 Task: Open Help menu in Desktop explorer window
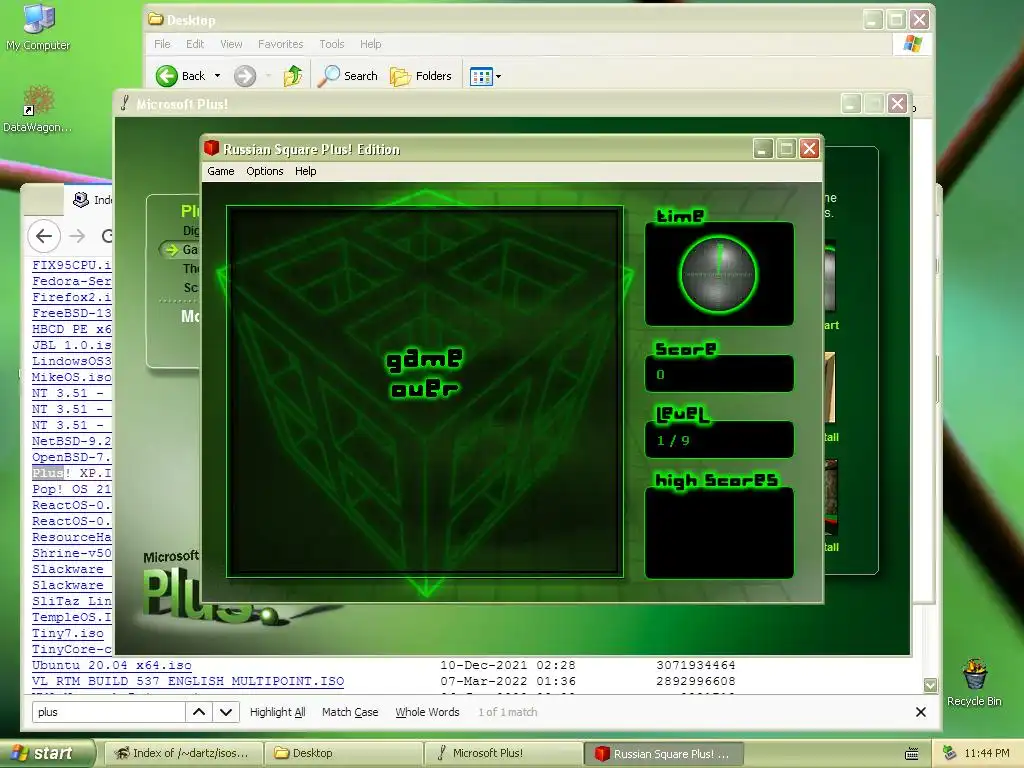[x=370, y=44]
